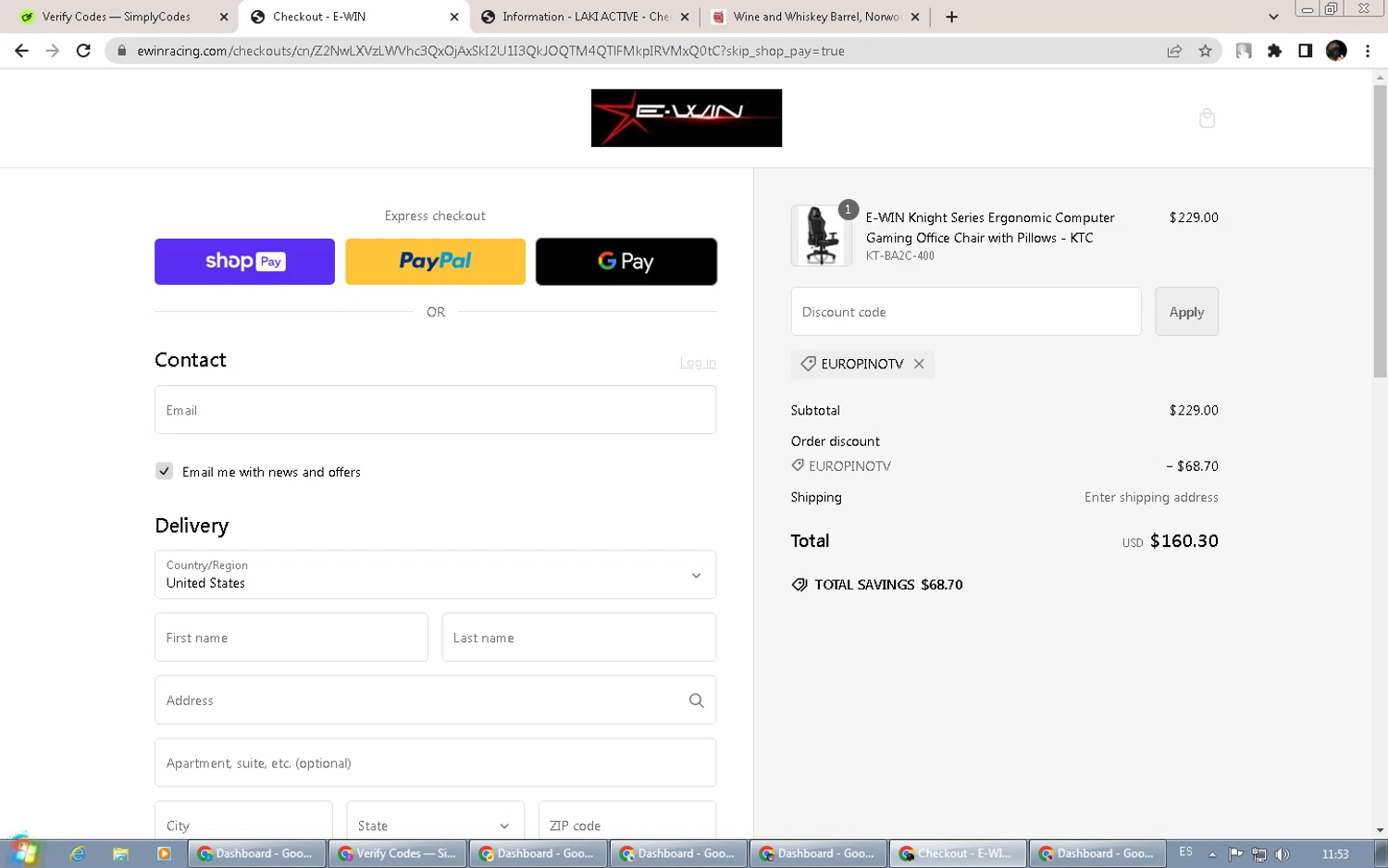The width and height of the screenshot is (1388, 868).
Task: Click the City field
Action: click(x=243, y=825)
